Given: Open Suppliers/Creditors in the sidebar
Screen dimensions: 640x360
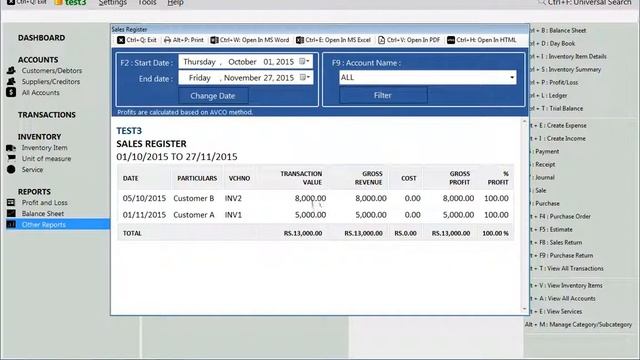Looking at the screenshot, I should (51, 82).
